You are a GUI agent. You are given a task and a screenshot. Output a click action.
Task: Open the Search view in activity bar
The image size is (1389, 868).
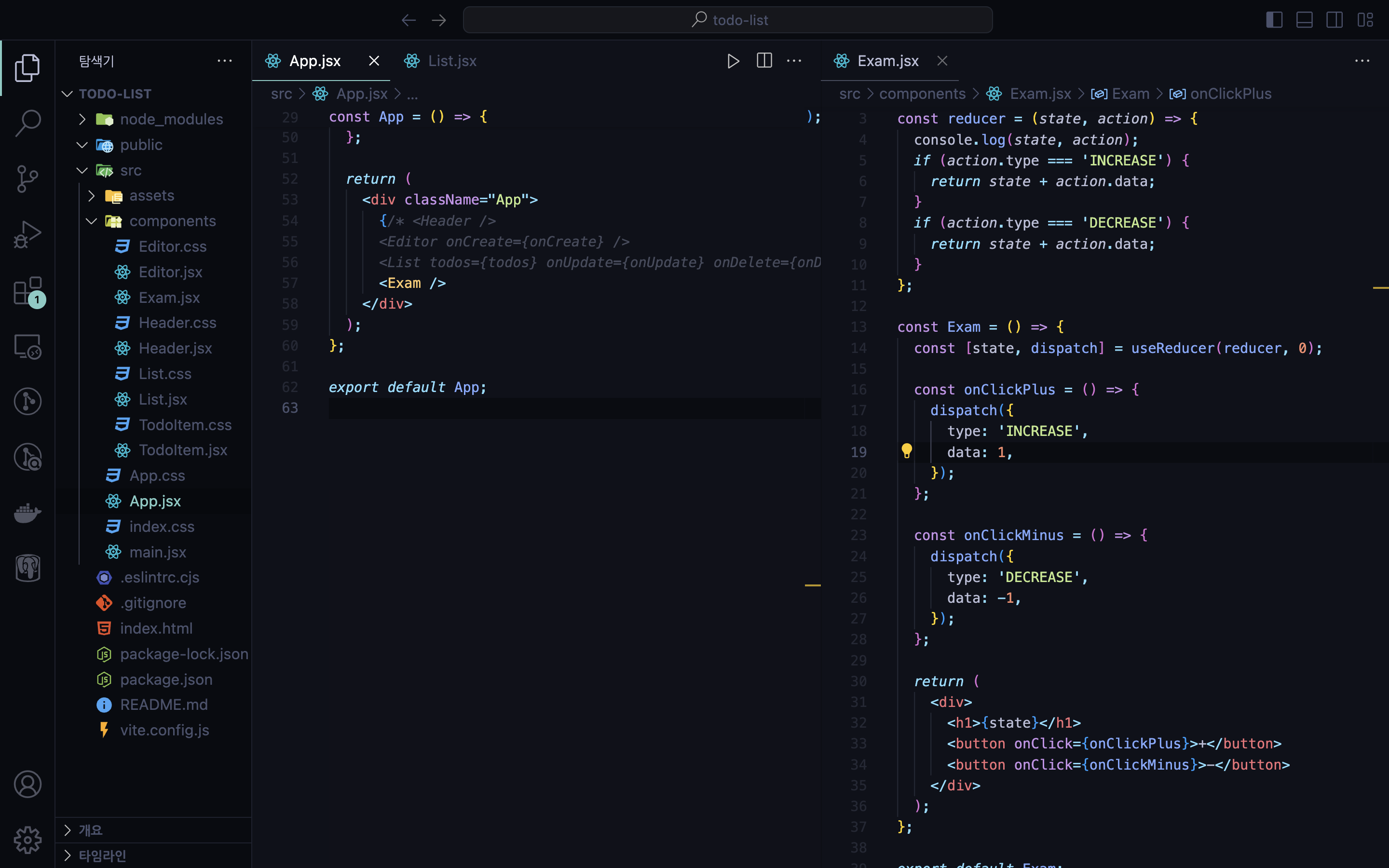pos(27,122)
